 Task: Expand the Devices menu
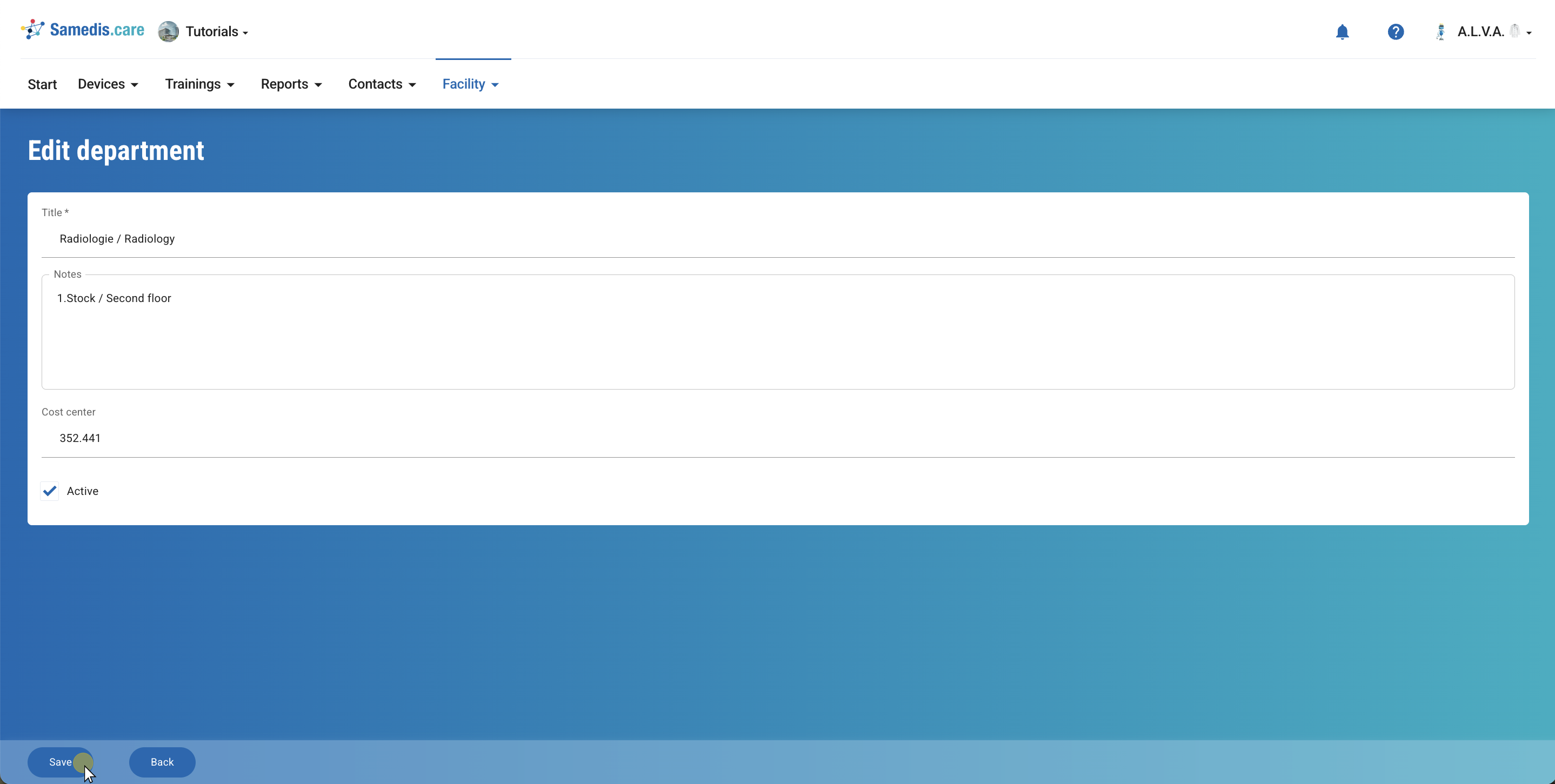[x=108, y=84]
